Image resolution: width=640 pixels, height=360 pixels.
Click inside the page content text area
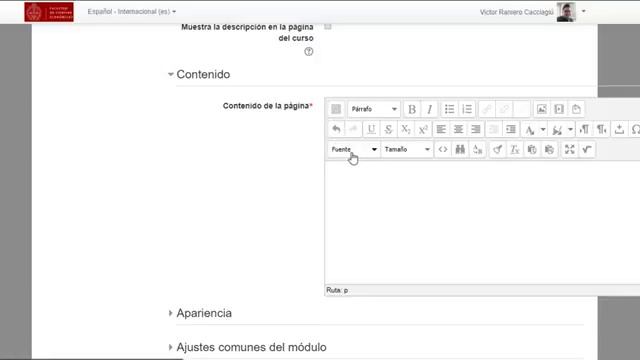[482, 222]
